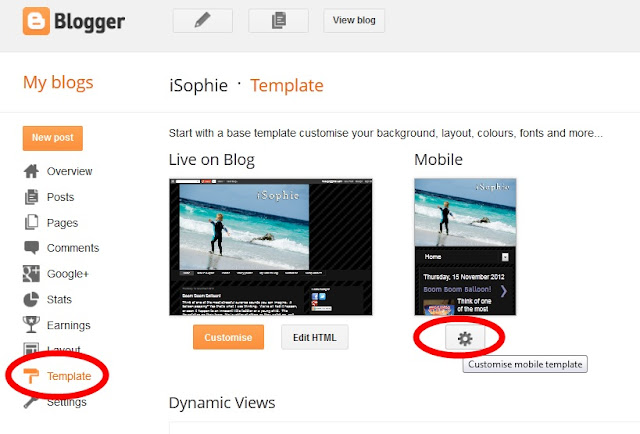The image size is (640, 434).
Task: Go to Posts section
Action: pos(60,197)
